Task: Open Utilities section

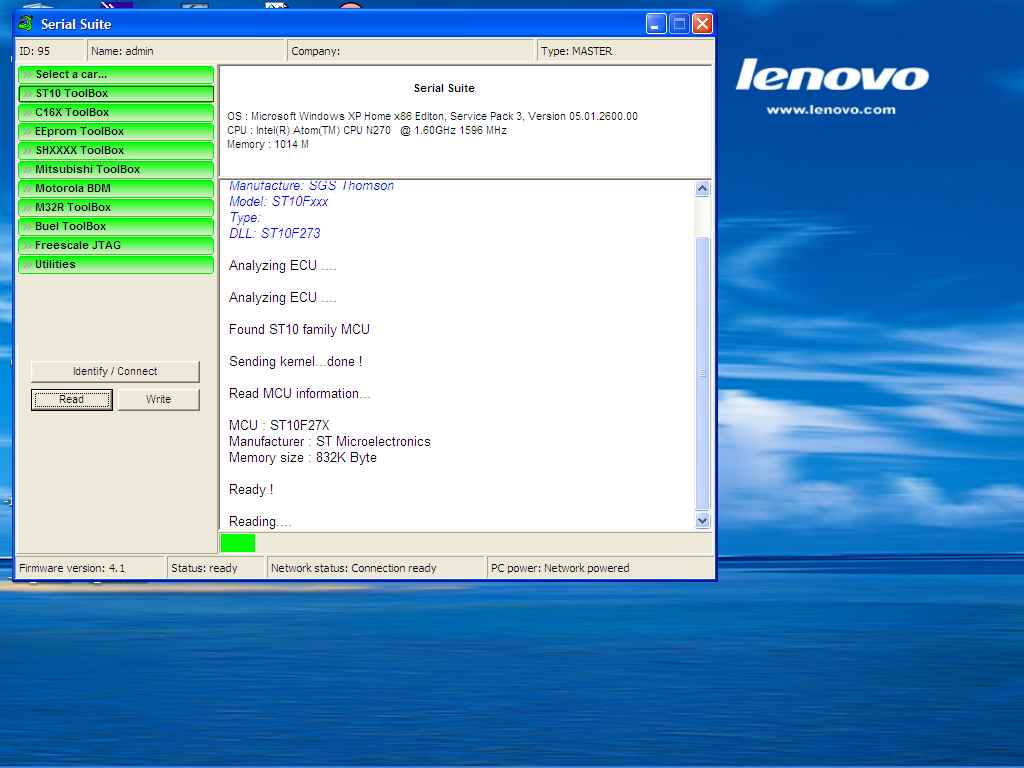Action: click(116, 264)
